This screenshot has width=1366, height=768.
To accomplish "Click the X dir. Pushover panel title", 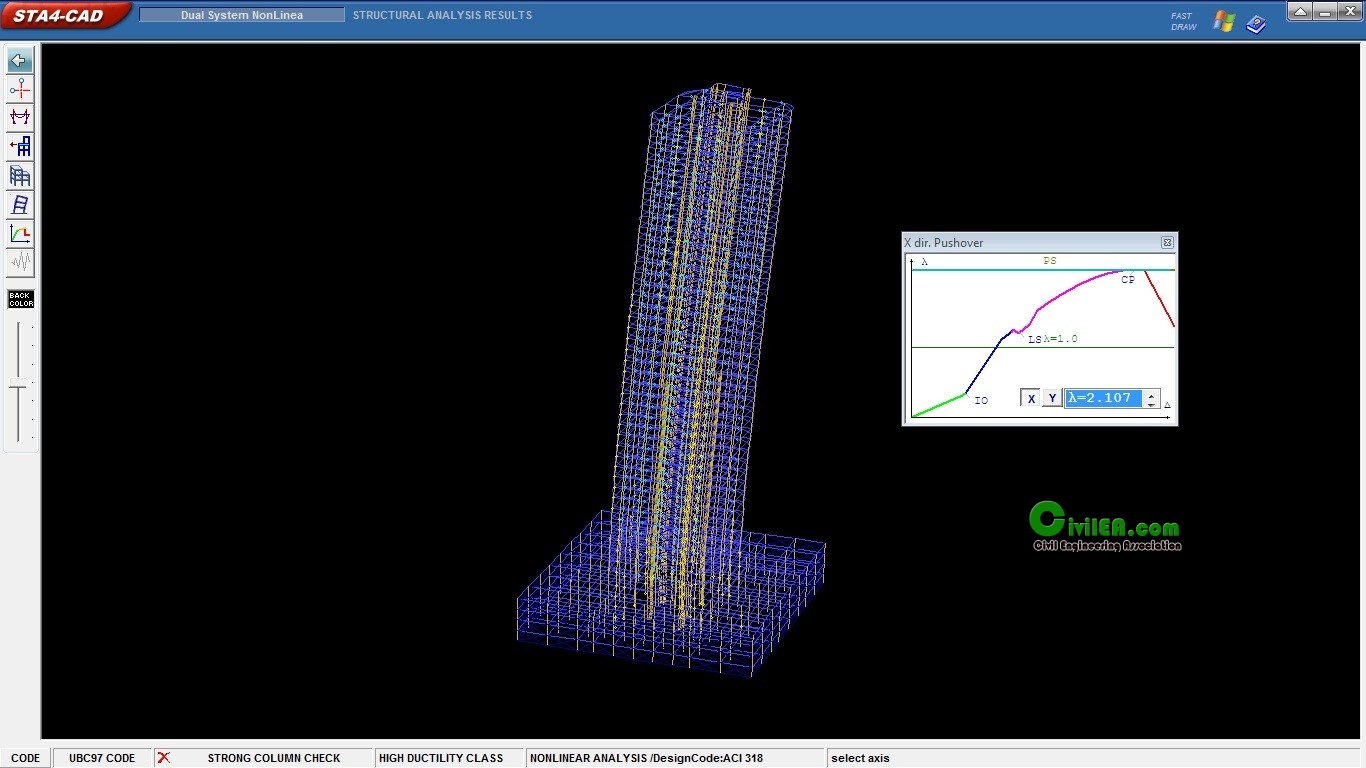I will point(943,243).
